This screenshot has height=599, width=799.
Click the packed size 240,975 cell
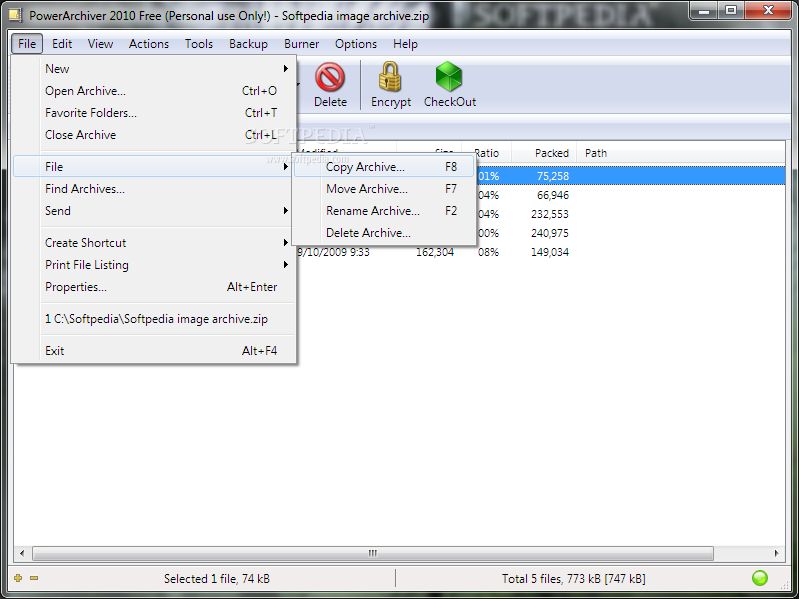click(549, 233)
